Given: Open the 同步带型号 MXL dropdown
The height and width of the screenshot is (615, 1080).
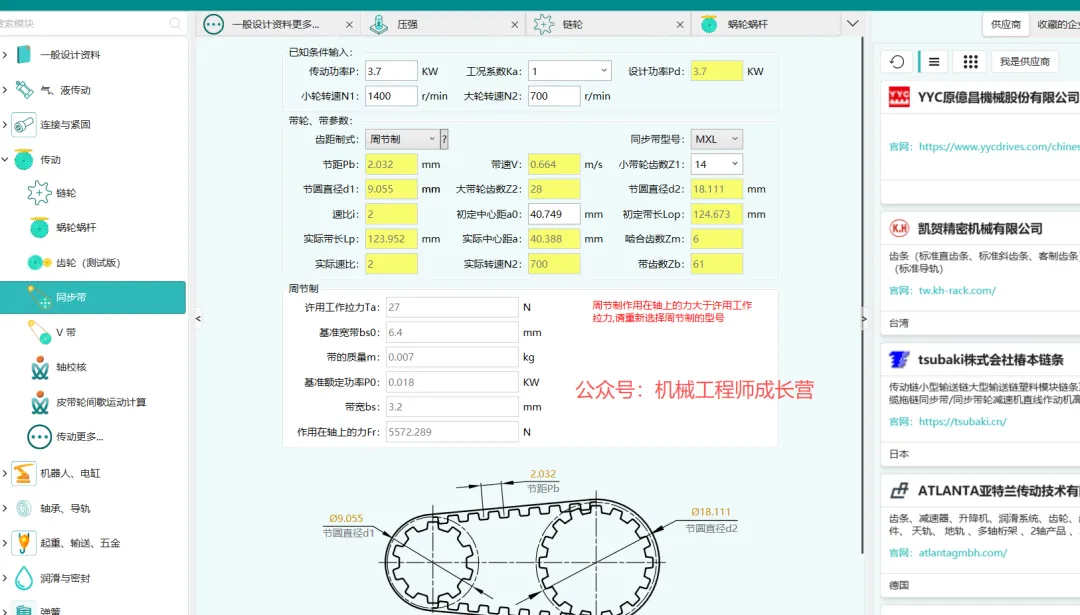Looking at the screenshot, I should point(716,139).
